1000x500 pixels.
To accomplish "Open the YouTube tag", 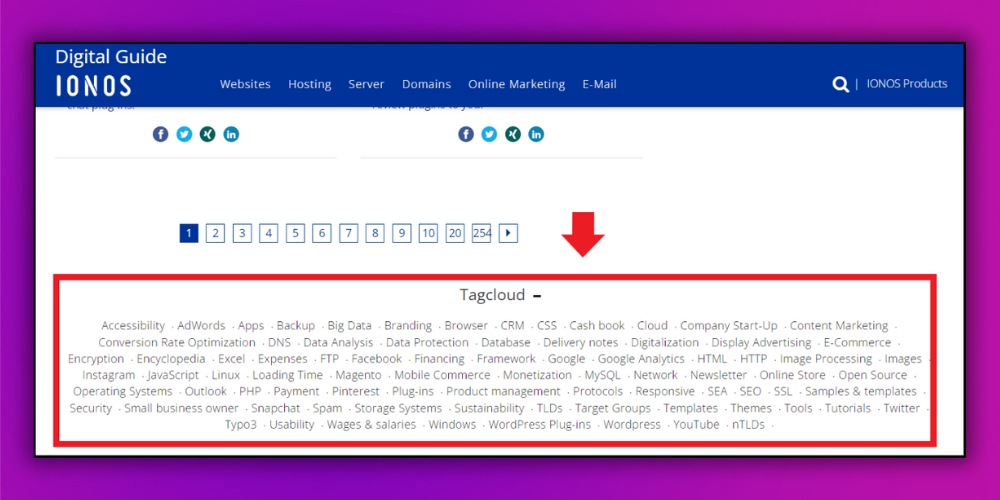I will click(696, 425).
